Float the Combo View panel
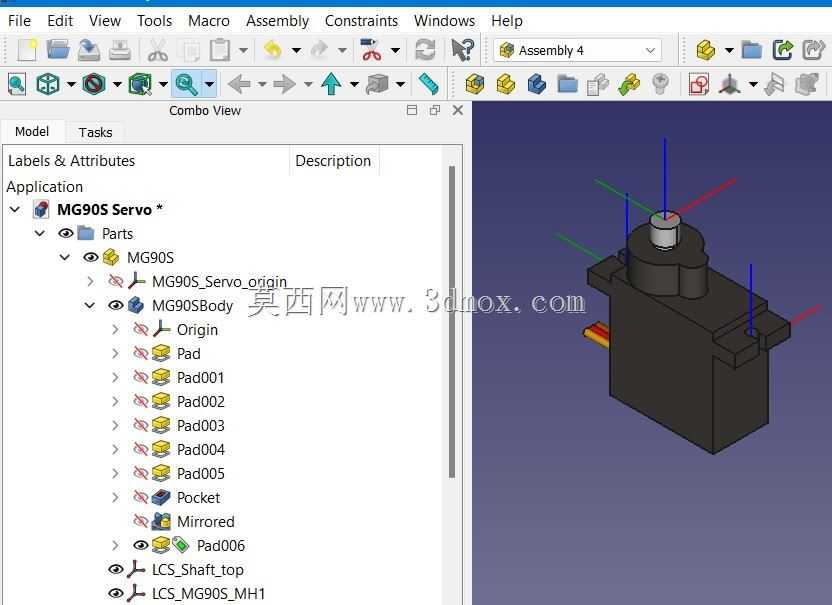The width and height of the screenshot is (832, 605). 435,110
